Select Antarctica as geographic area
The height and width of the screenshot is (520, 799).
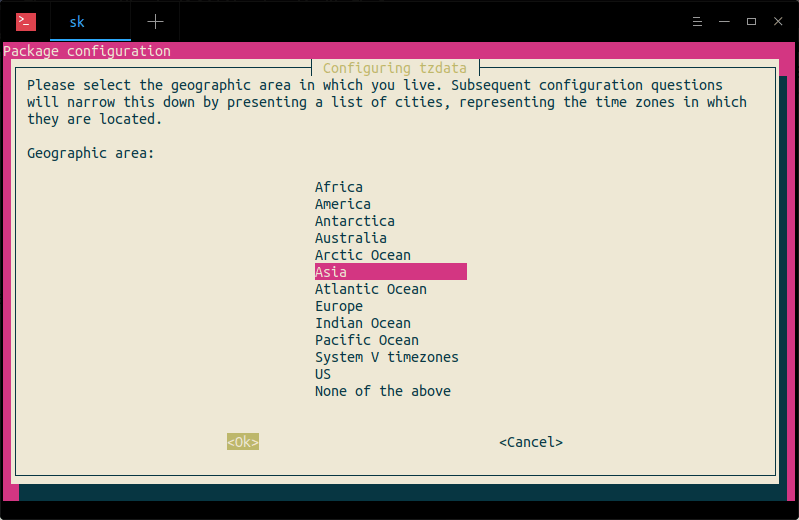(x=355, y=221)
